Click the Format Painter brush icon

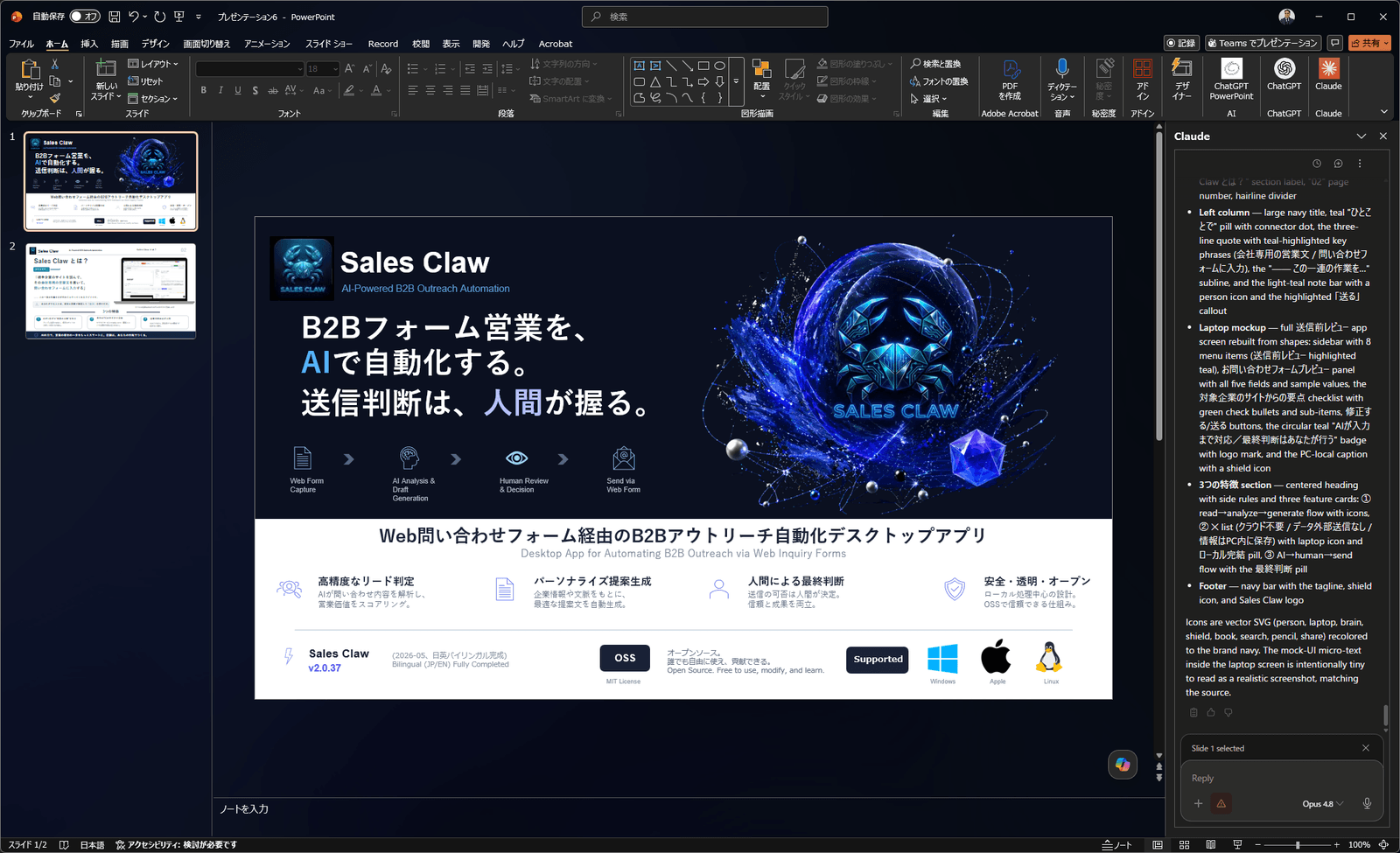pos(55,98)
